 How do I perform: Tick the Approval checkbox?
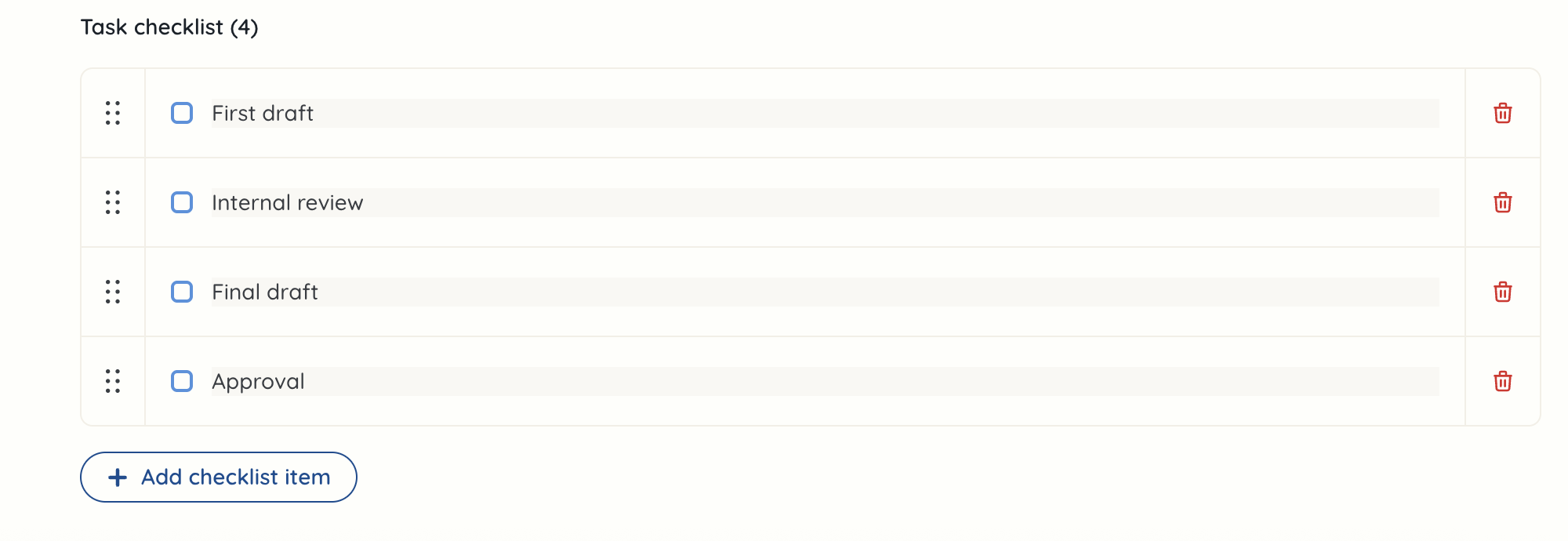182,381
